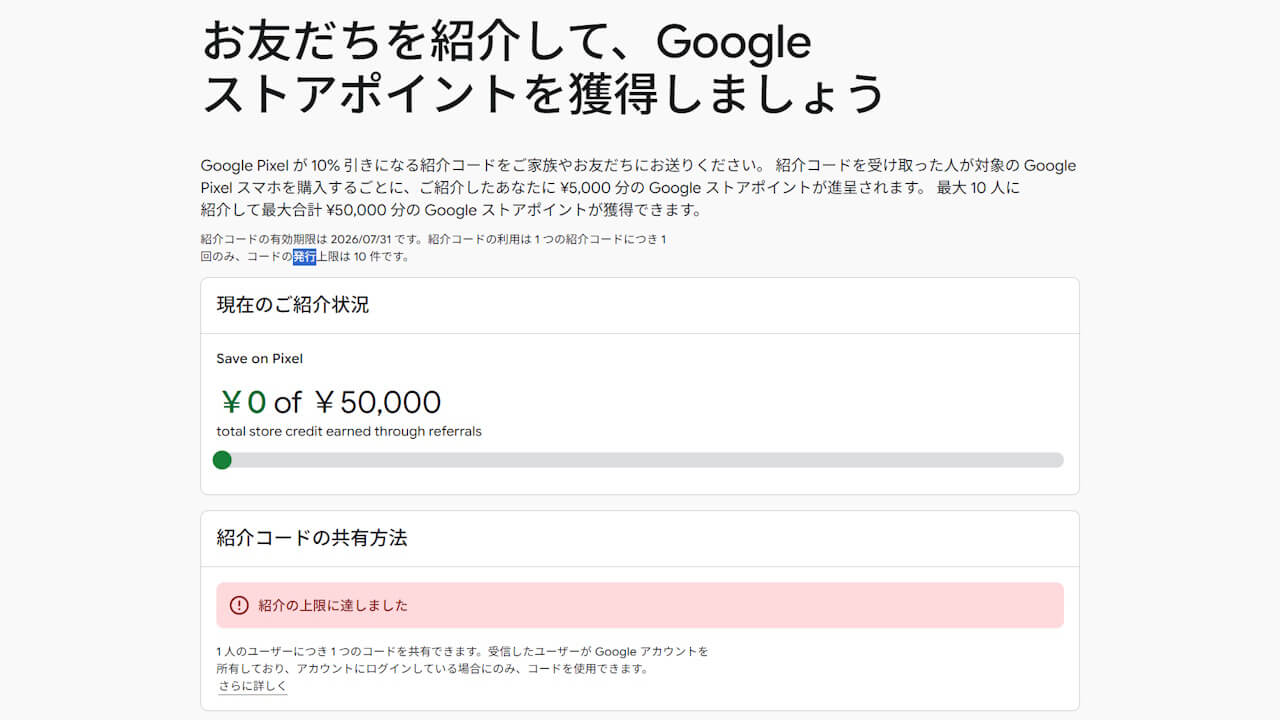
Task: Click the green ¥0 earned amount
Action: (x=243, y=402)
